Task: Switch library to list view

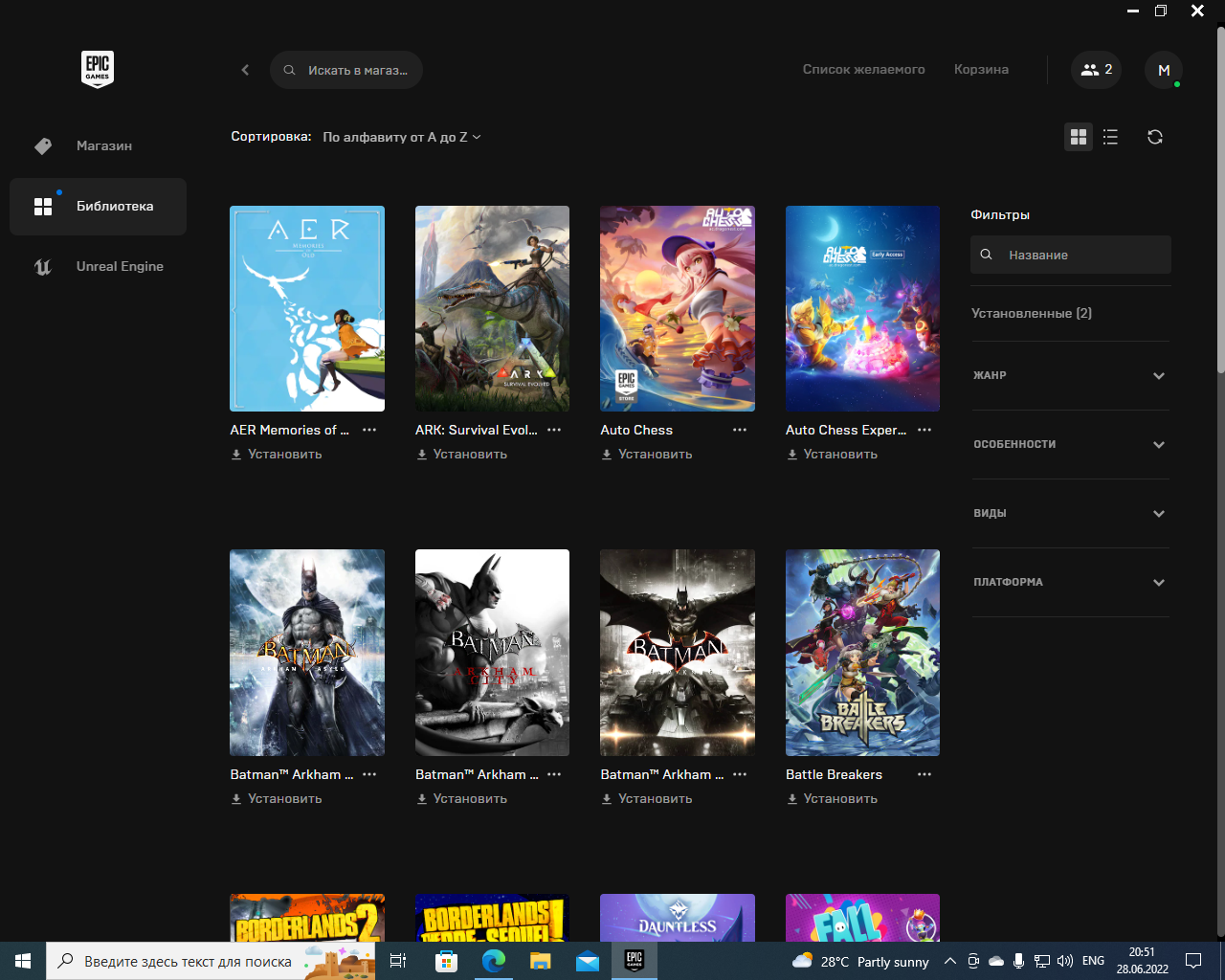Action: [1110, 137]
